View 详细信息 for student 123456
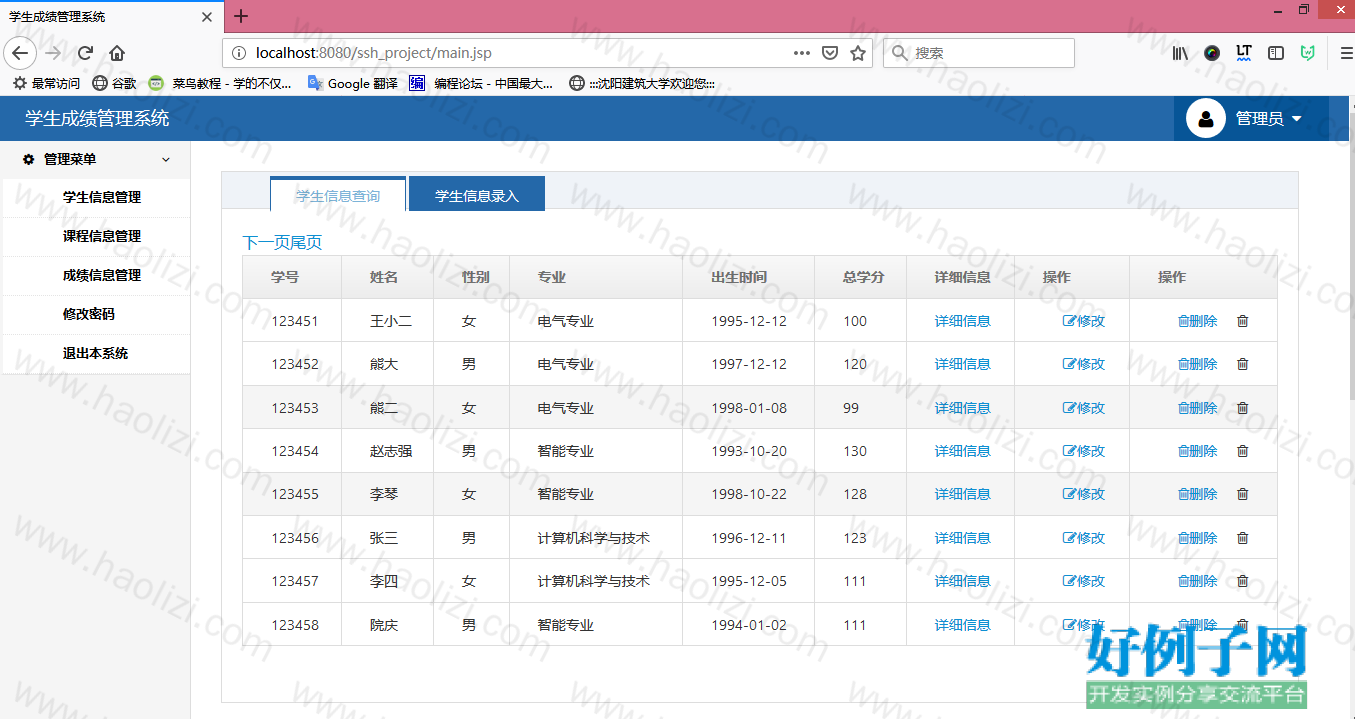Image resolution: width=1355 pixels, height=719 pixels. click(962, 538)
